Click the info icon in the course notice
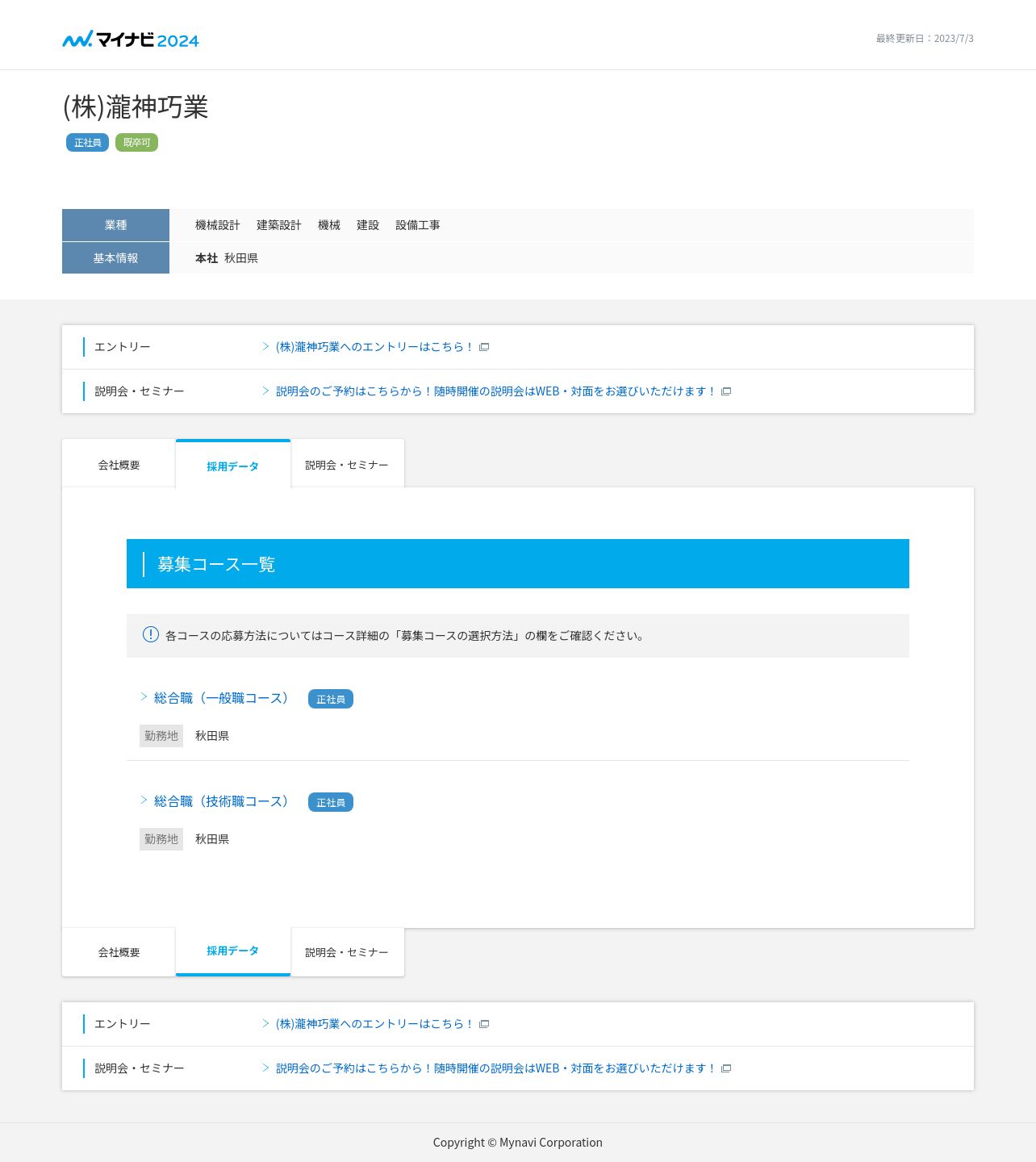This screenshot has width=1036, height=1162. point(151,634)
